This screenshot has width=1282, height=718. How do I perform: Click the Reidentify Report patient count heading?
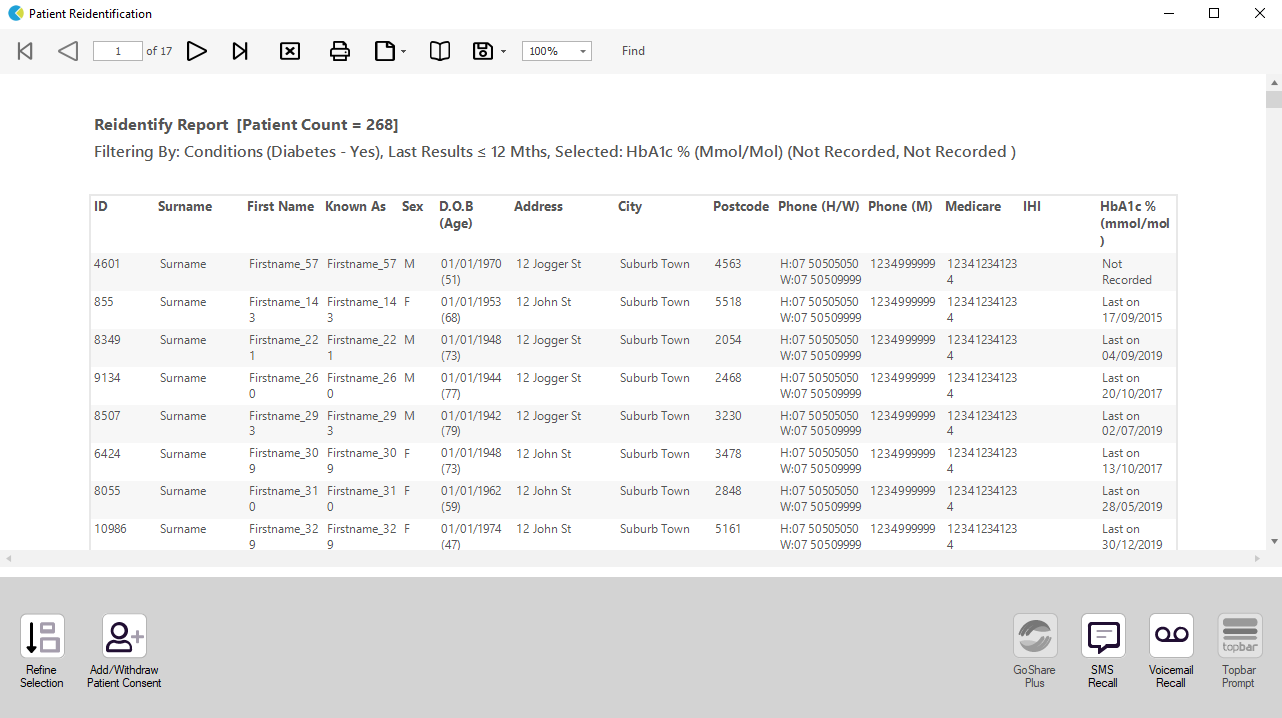pos(246,125)
